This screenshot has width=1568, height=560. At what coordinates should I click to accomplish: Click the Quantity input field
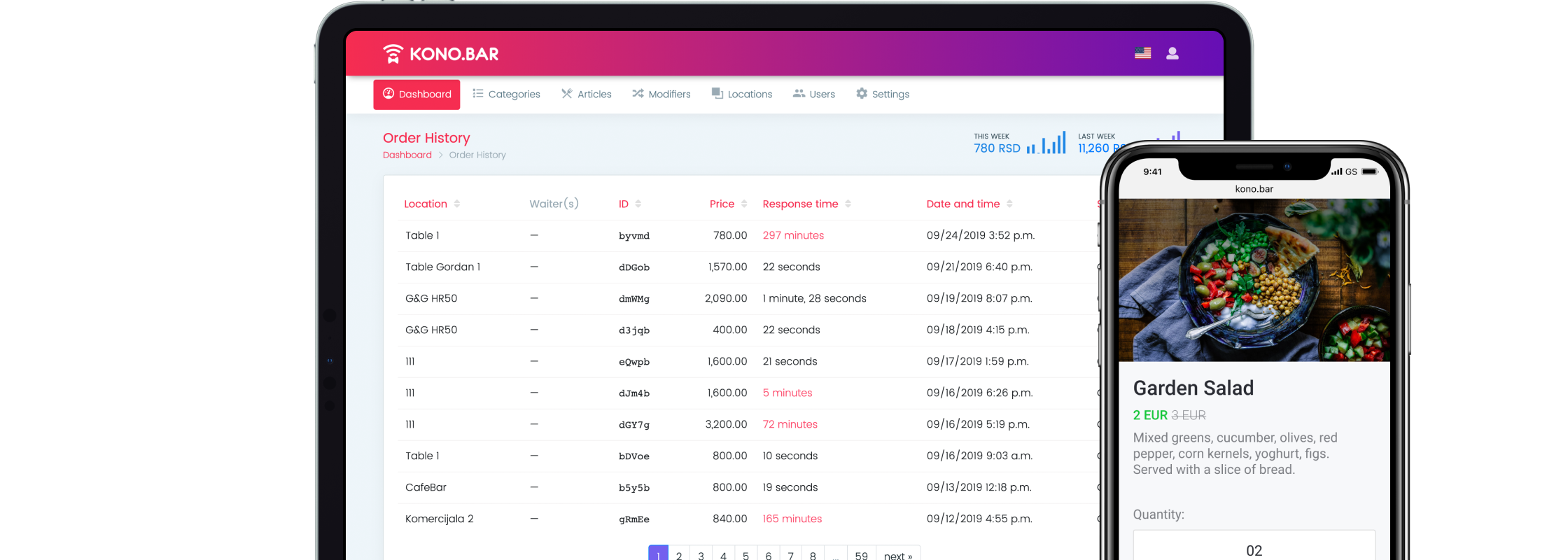tap(1254, 547)
